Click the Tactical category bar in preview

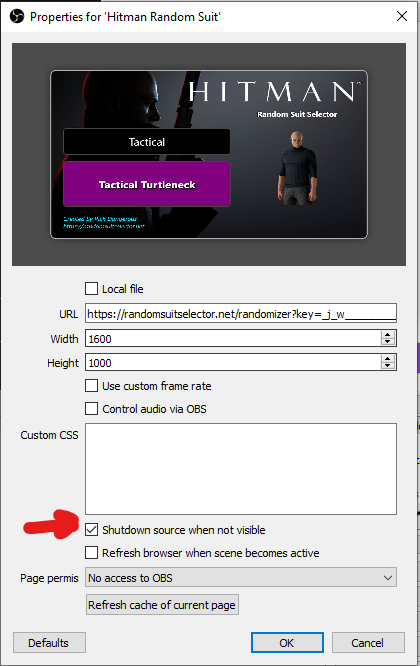[x=147, y=142]
